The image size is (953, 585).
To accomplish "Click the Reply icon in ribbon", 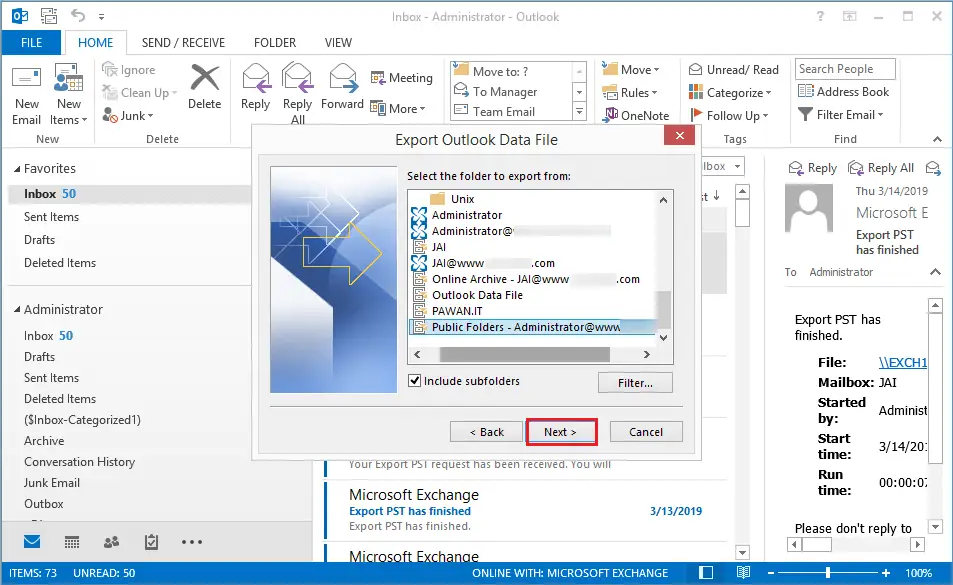I will point(256,78).
